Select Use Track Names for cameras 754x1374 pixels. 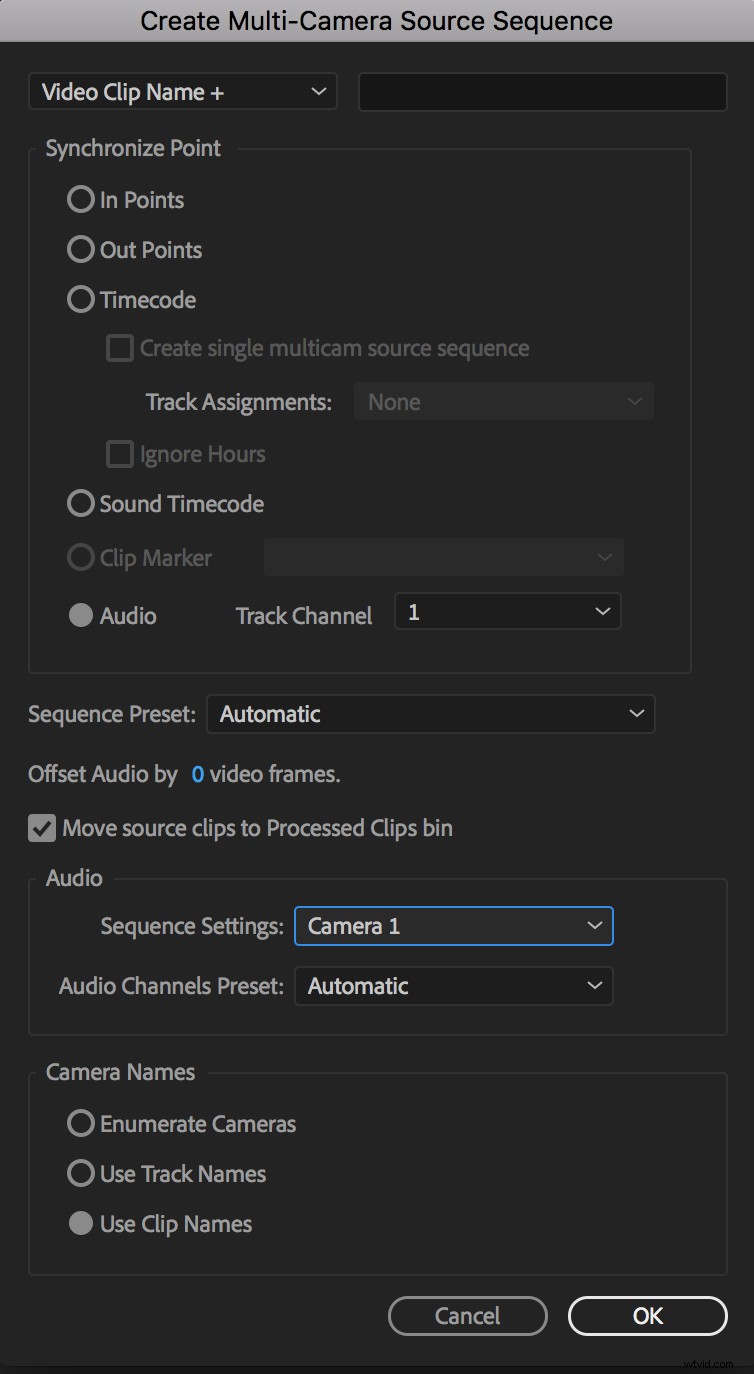[80, 1173]
